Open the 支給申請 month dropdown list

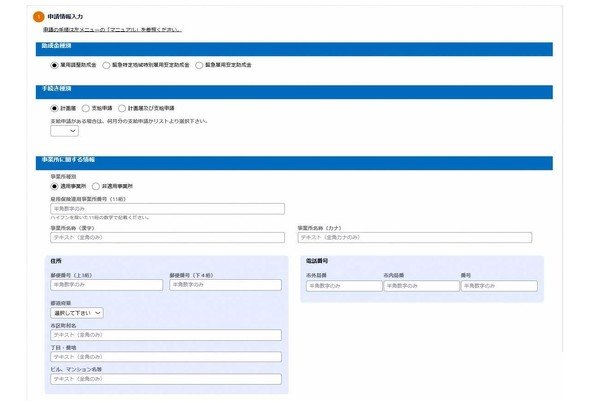[x=65, y=131]
